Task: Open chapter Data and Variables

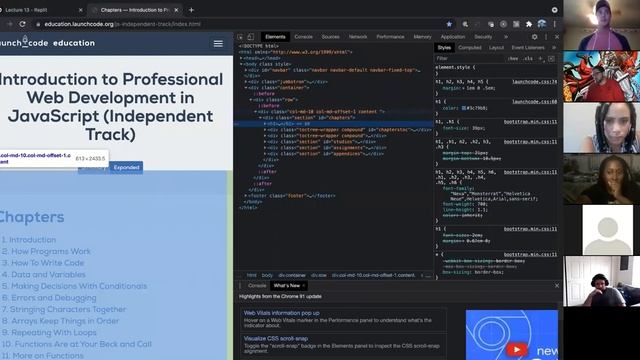Action: (x=48, y=275)
